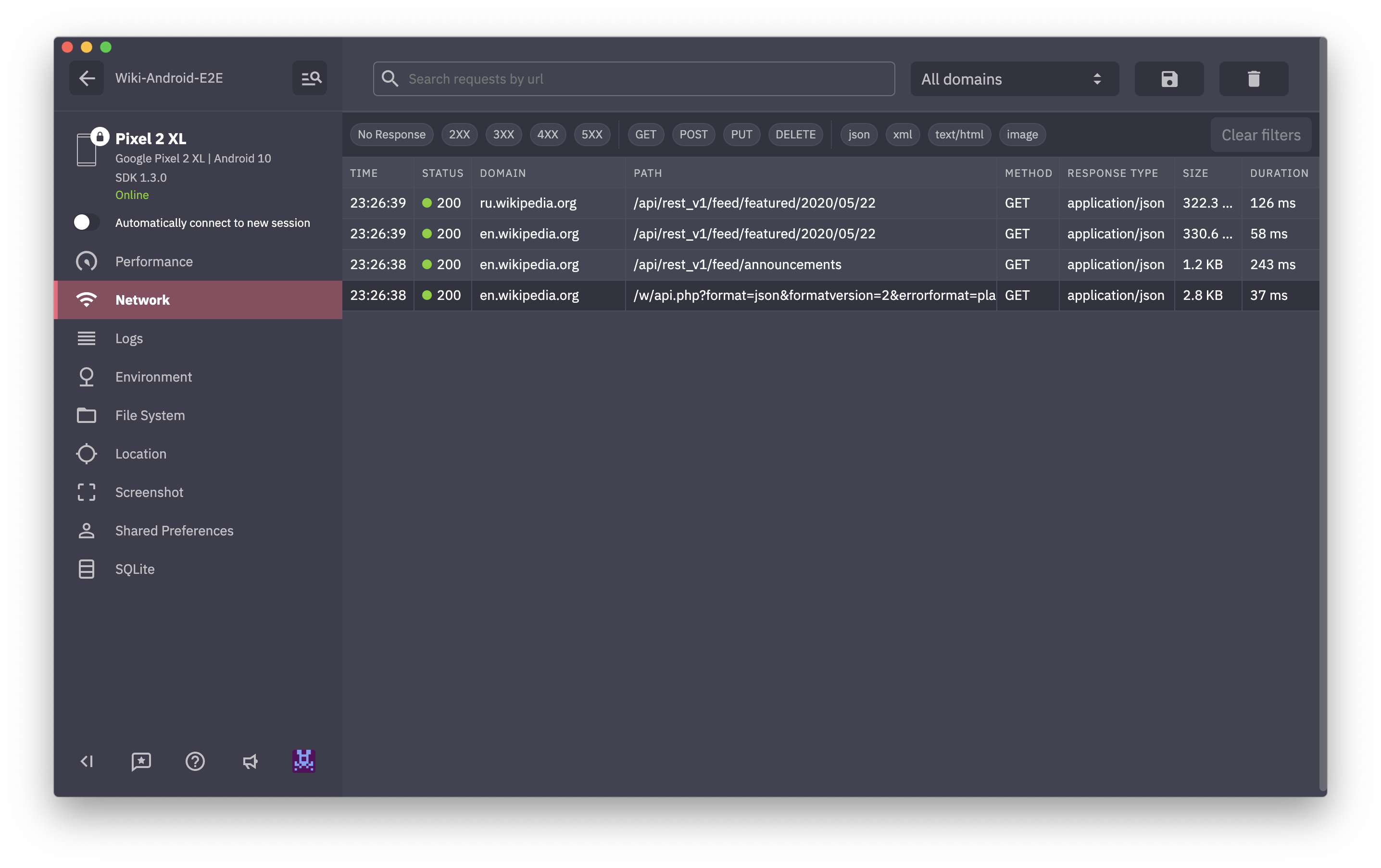Toggle the No Response filter

pyautogui.click(x=390, y=134)
